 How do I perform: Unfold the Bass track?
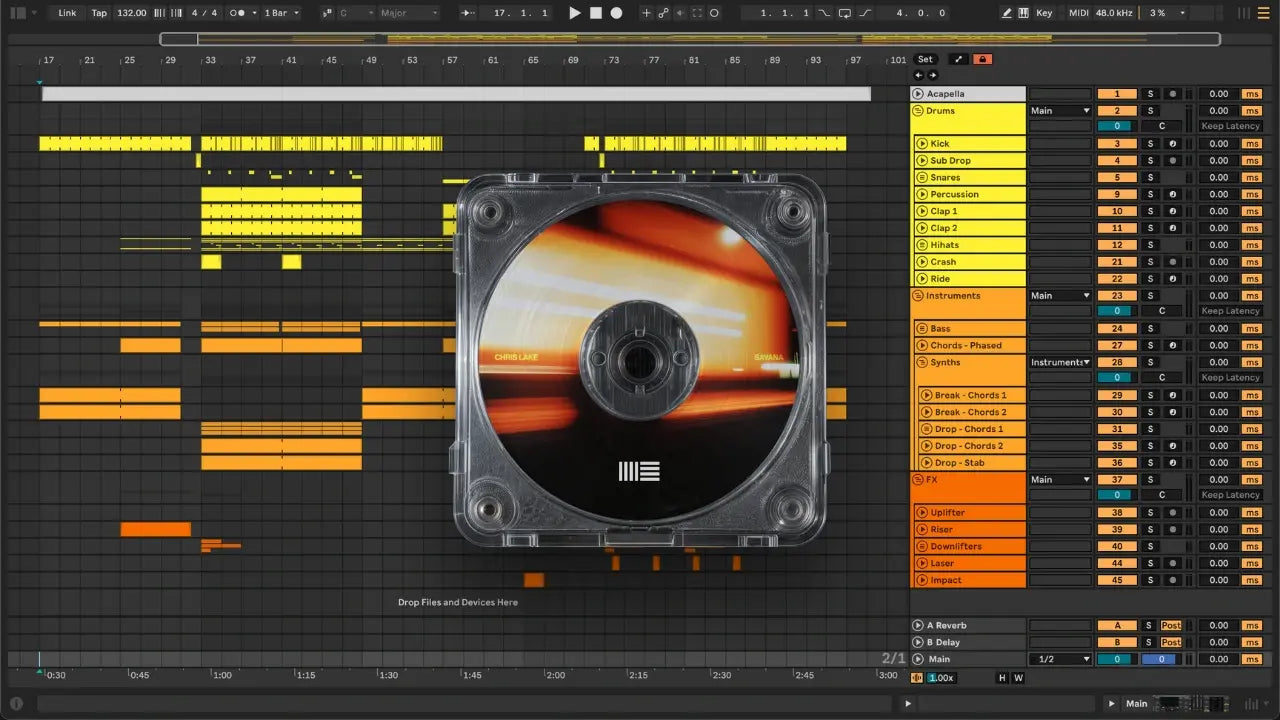(922, 329)
